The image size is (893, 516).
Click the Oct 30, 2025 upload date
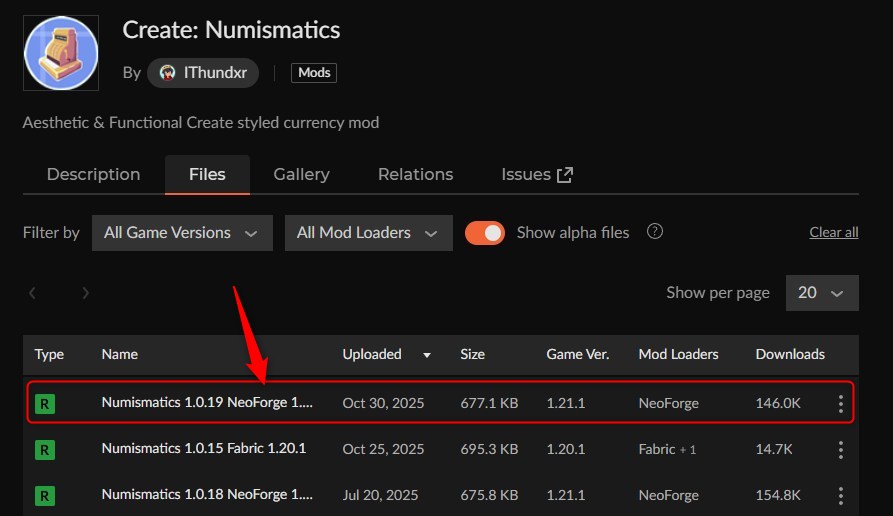[x=383, y=403]
